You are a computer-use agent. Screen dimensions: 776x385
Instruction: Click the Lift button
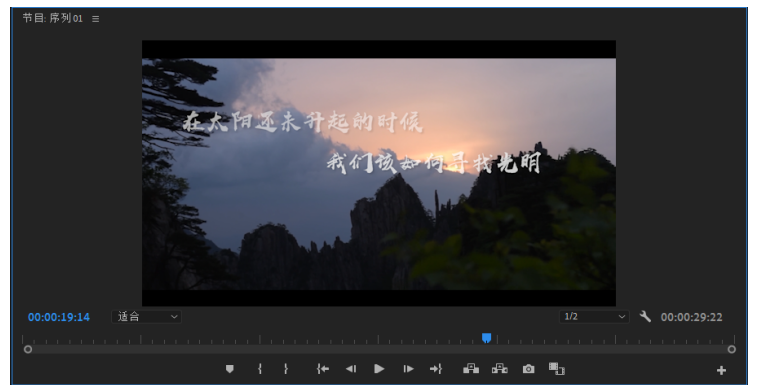point(471,369)
